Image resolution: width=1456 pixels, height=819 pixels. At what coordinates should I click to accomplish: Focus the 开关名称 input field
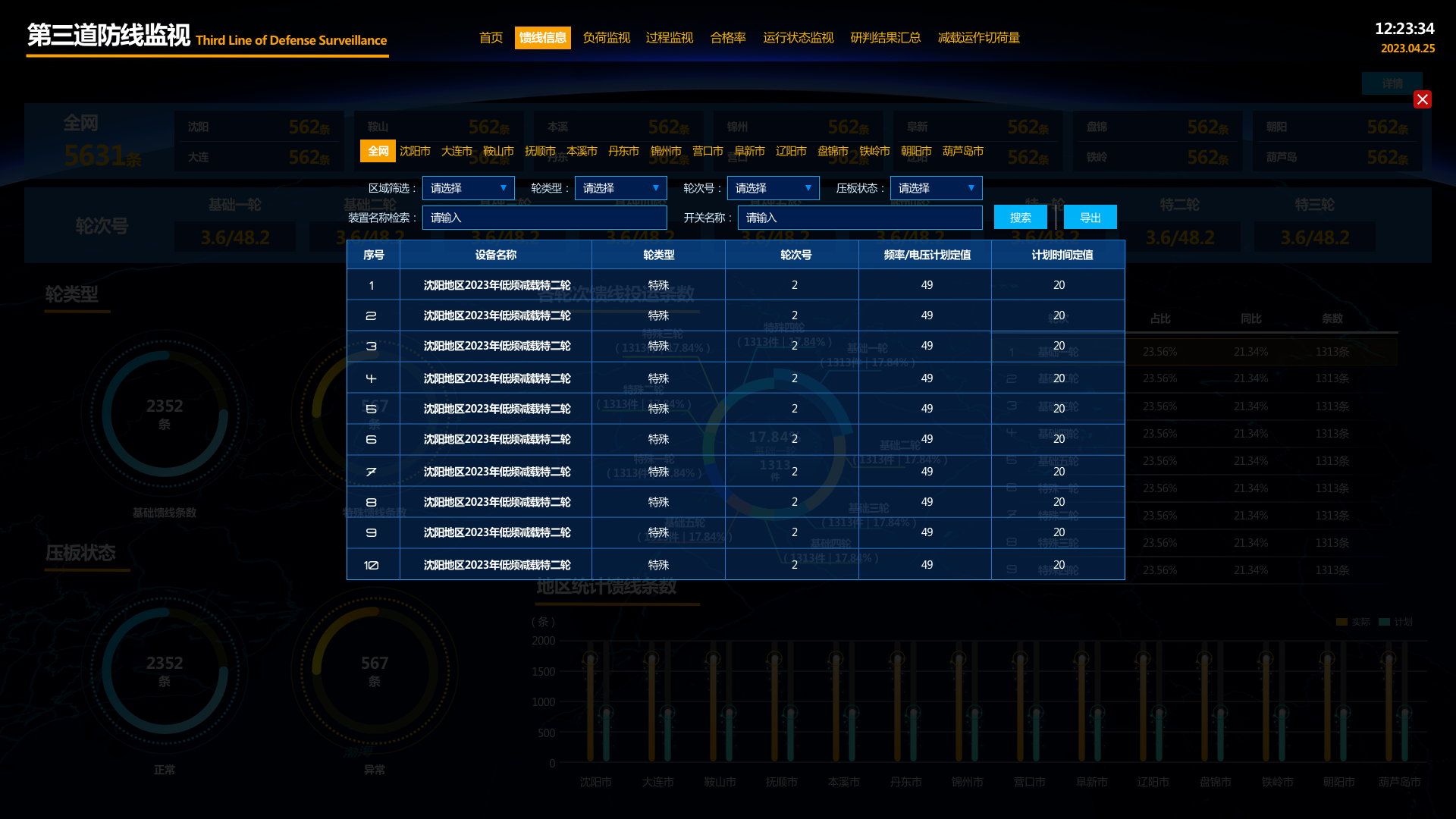860,218
